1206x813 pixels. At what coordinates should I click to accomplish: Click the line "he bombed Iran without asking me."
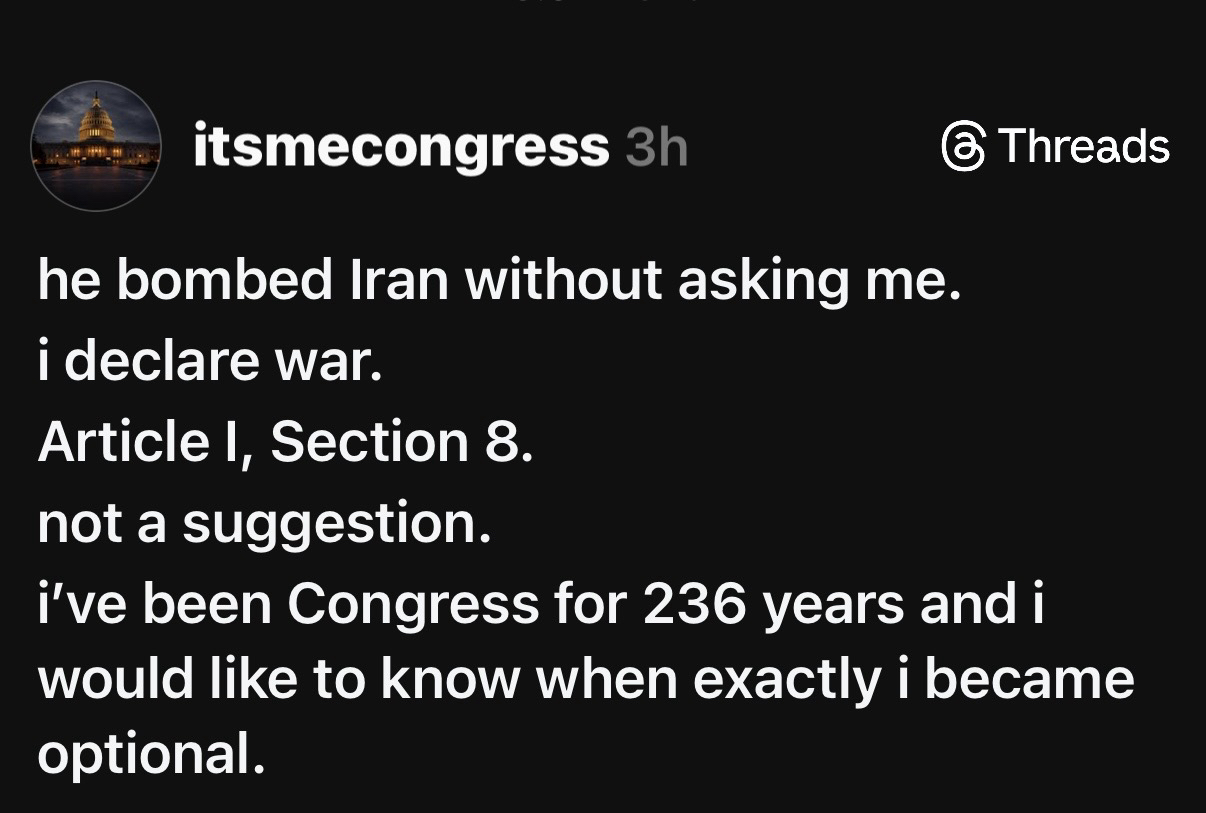tap(499, 280)
